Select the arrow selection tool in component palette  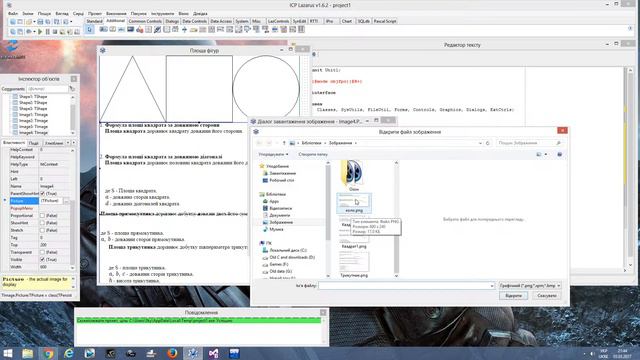pyautogui.click(x=89, y=29)
